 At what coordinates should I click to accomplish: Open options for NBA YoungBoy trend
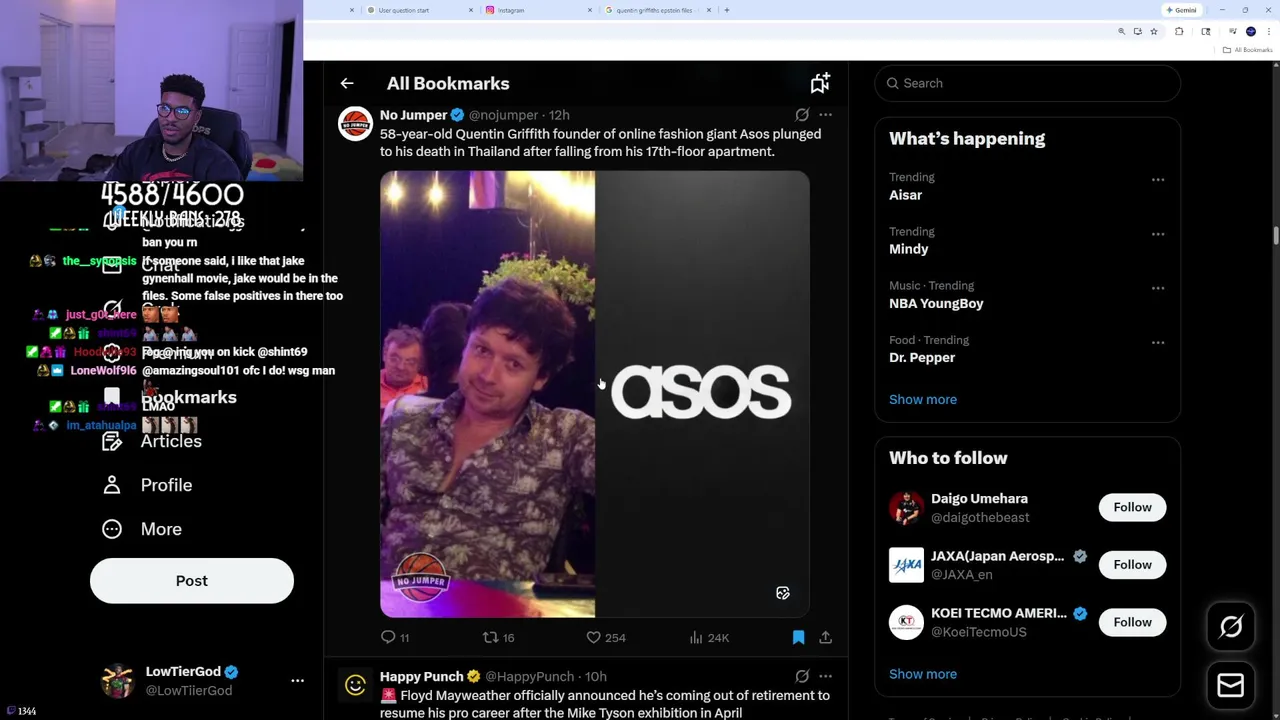tap(1158, 288)
